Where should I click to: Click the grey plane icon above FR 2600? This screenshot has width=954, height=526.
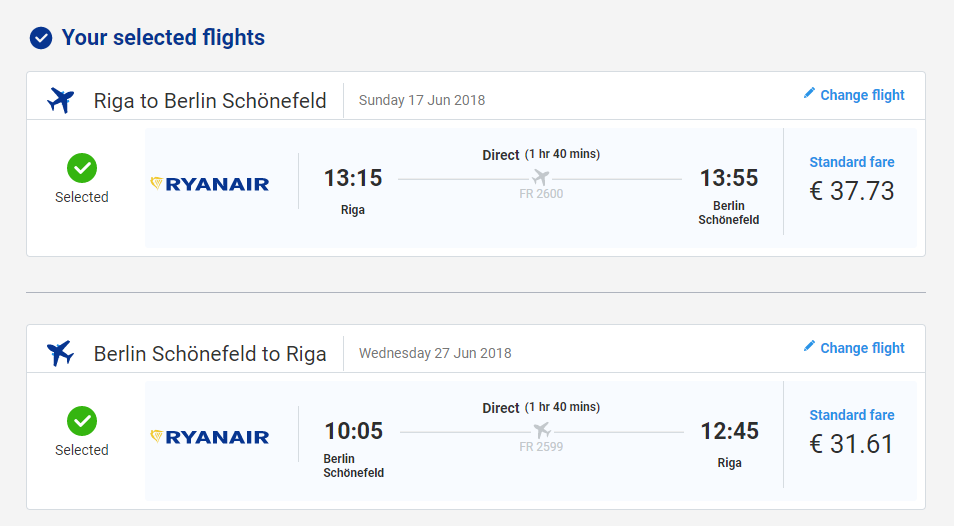(x=540, y=178)
